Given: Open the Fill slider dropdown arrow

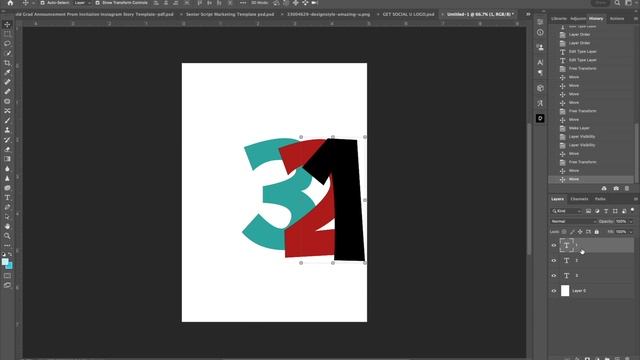Looking at the screenshot, I should pyautogui.click(x=631, y=232).
